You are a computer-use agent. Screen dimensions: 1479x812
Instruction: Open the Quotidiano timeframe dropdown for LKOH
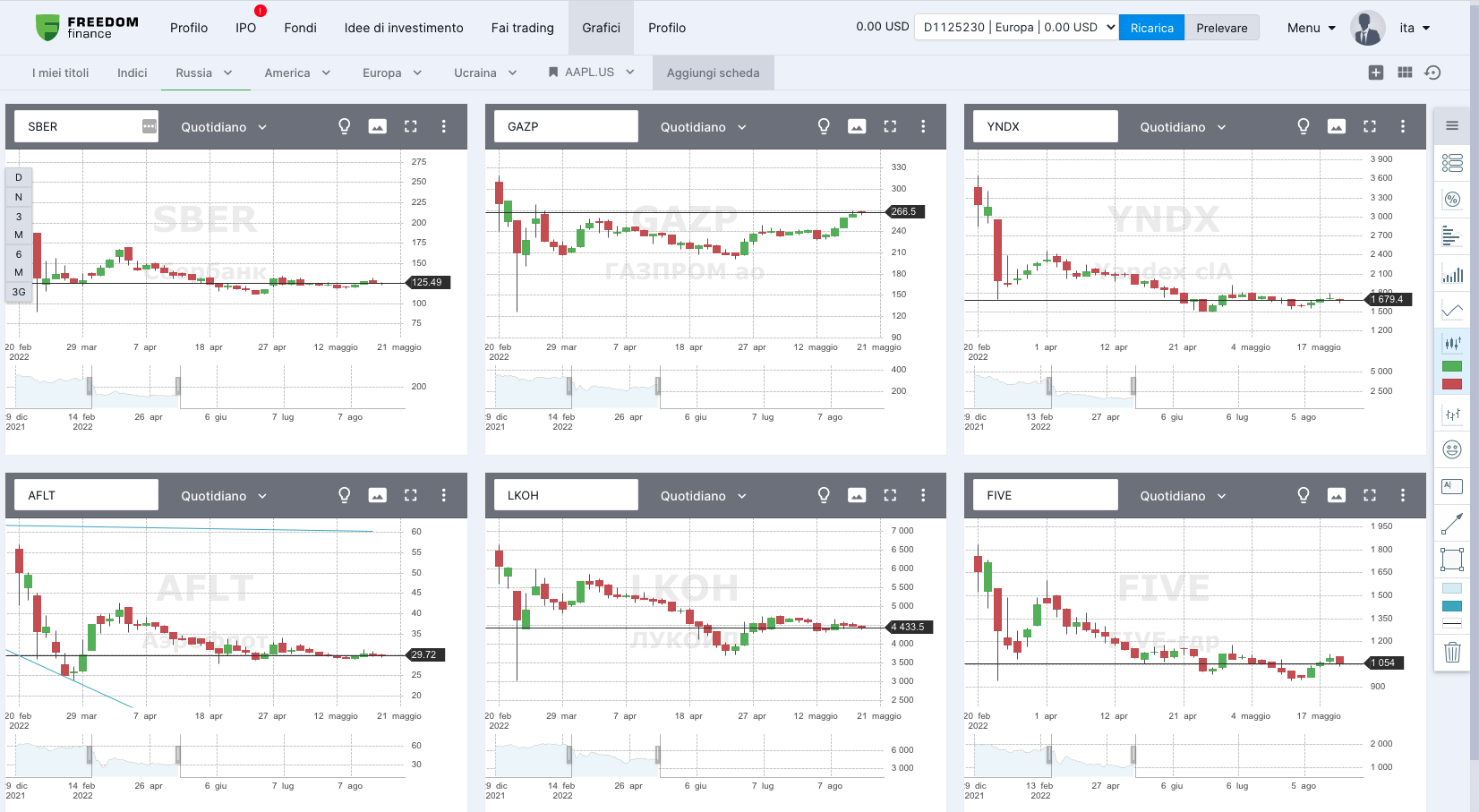coord(703,496)
